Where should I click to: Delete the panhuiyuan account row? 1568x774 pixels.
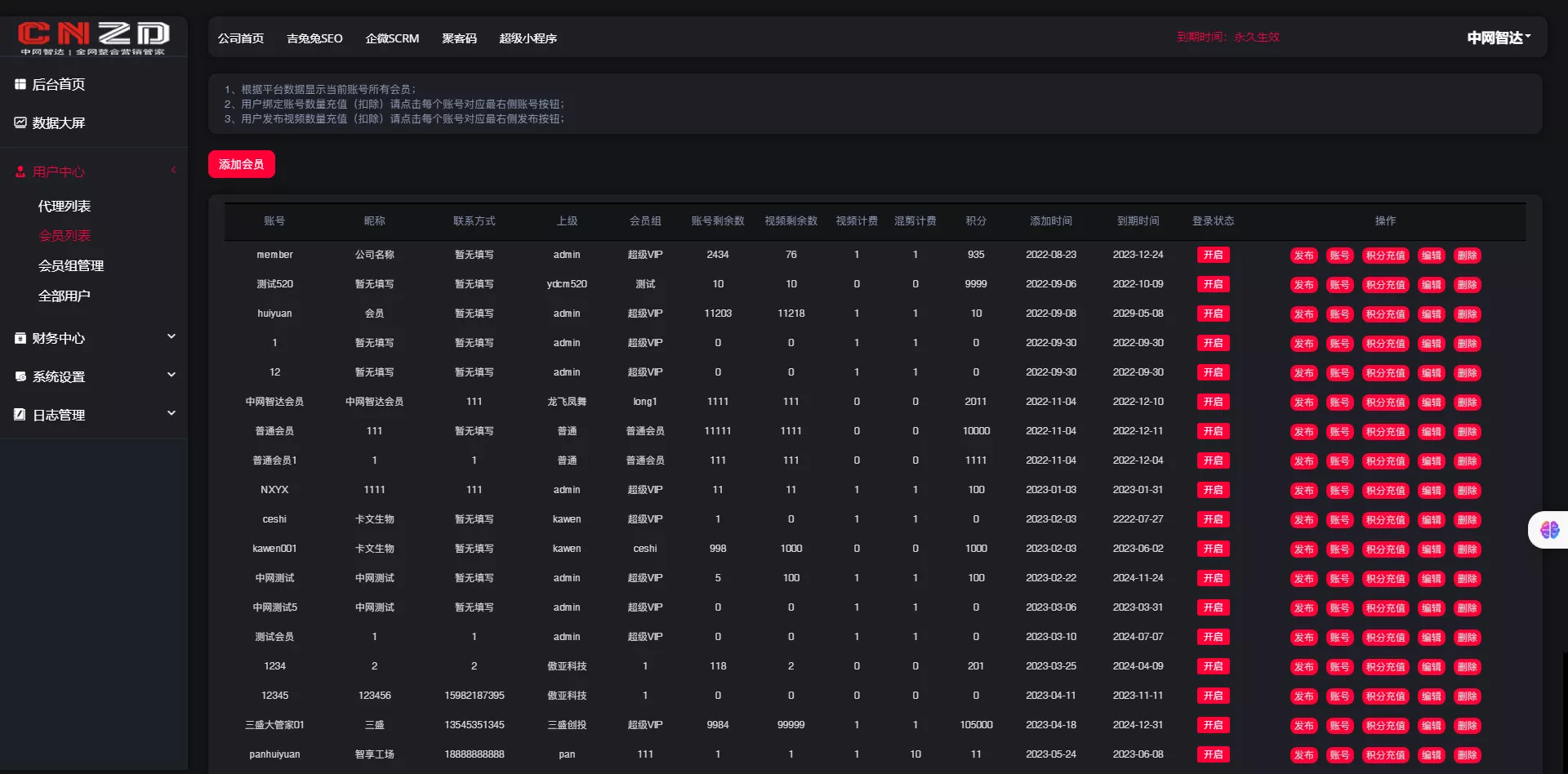point(1467,755)
